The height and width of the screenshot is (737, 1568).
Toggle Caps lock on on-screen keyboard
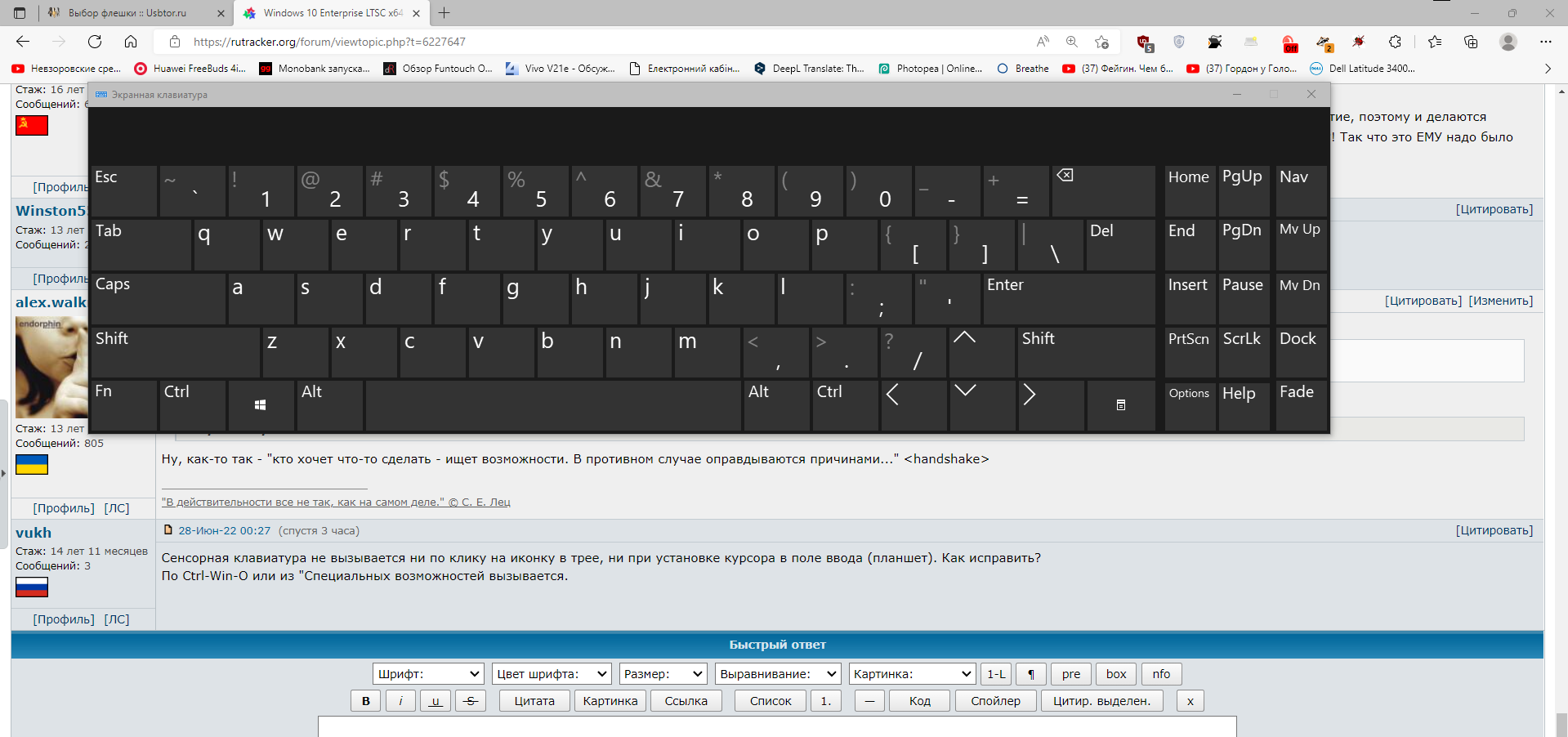coord(158,298)
